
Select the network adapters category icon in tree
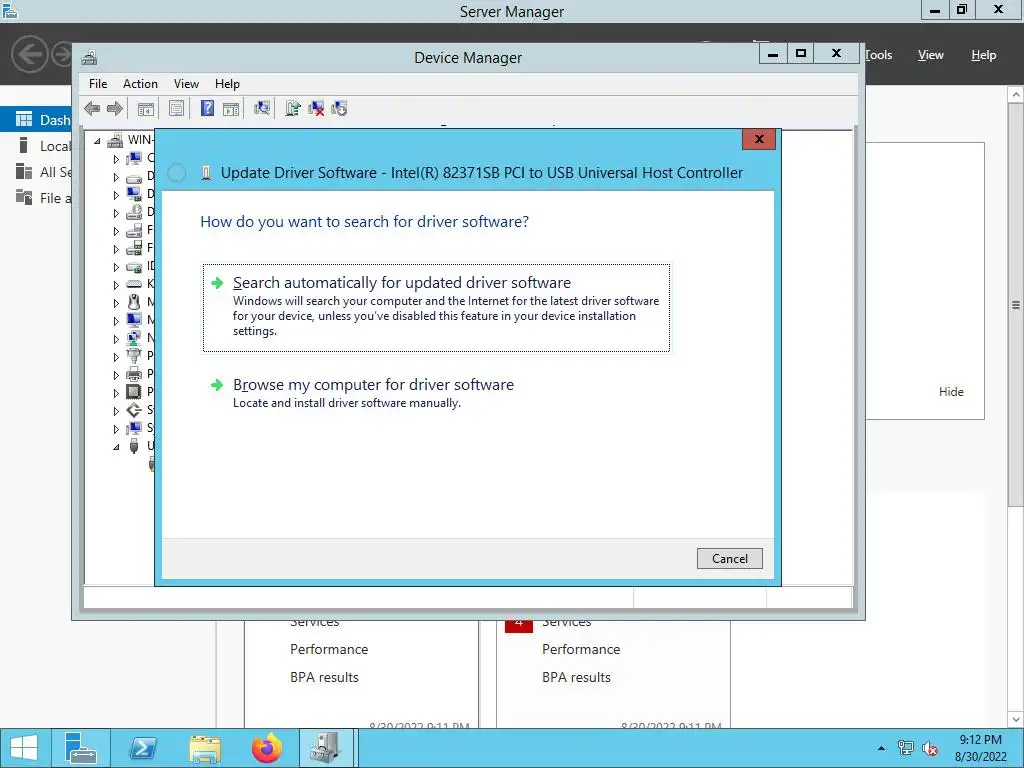pos(134,338)
